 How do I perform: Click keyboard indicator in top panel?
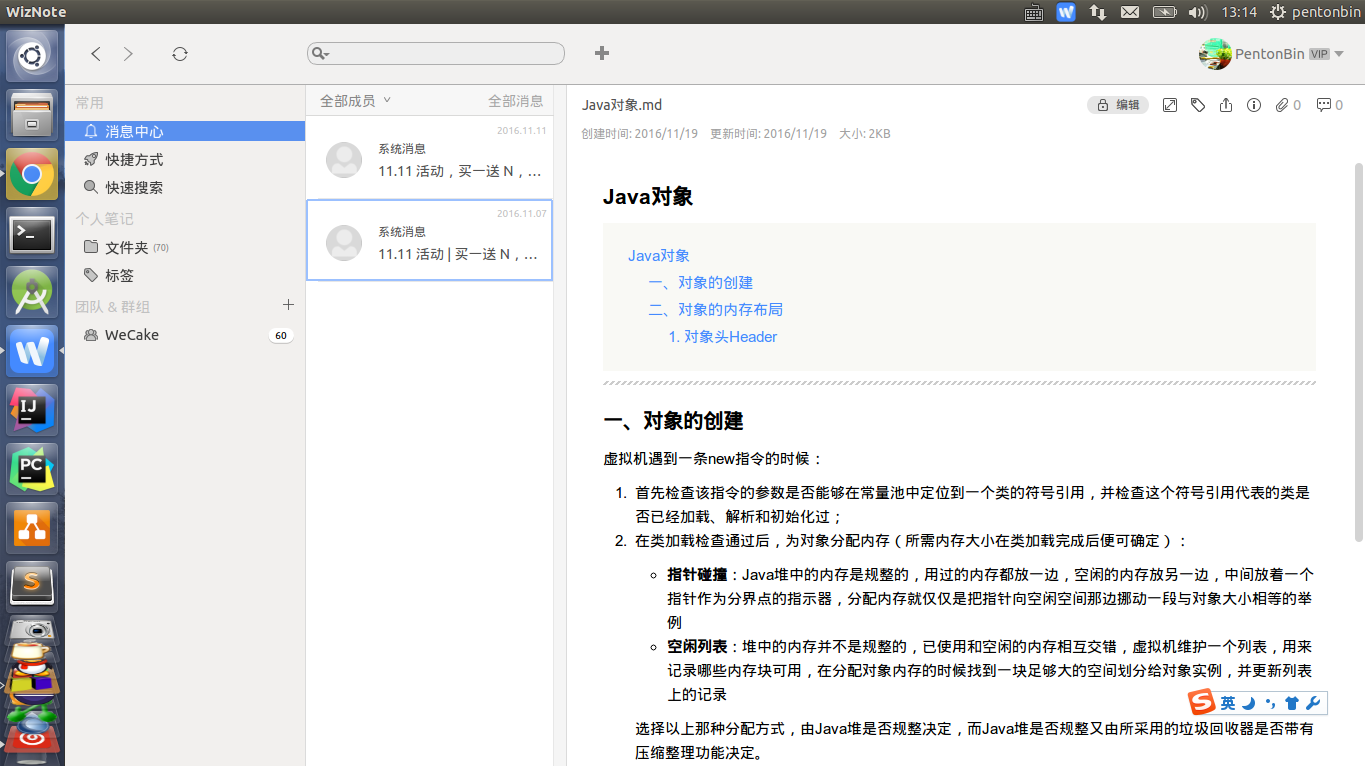pyautogui.click(x=1034, y=12)
